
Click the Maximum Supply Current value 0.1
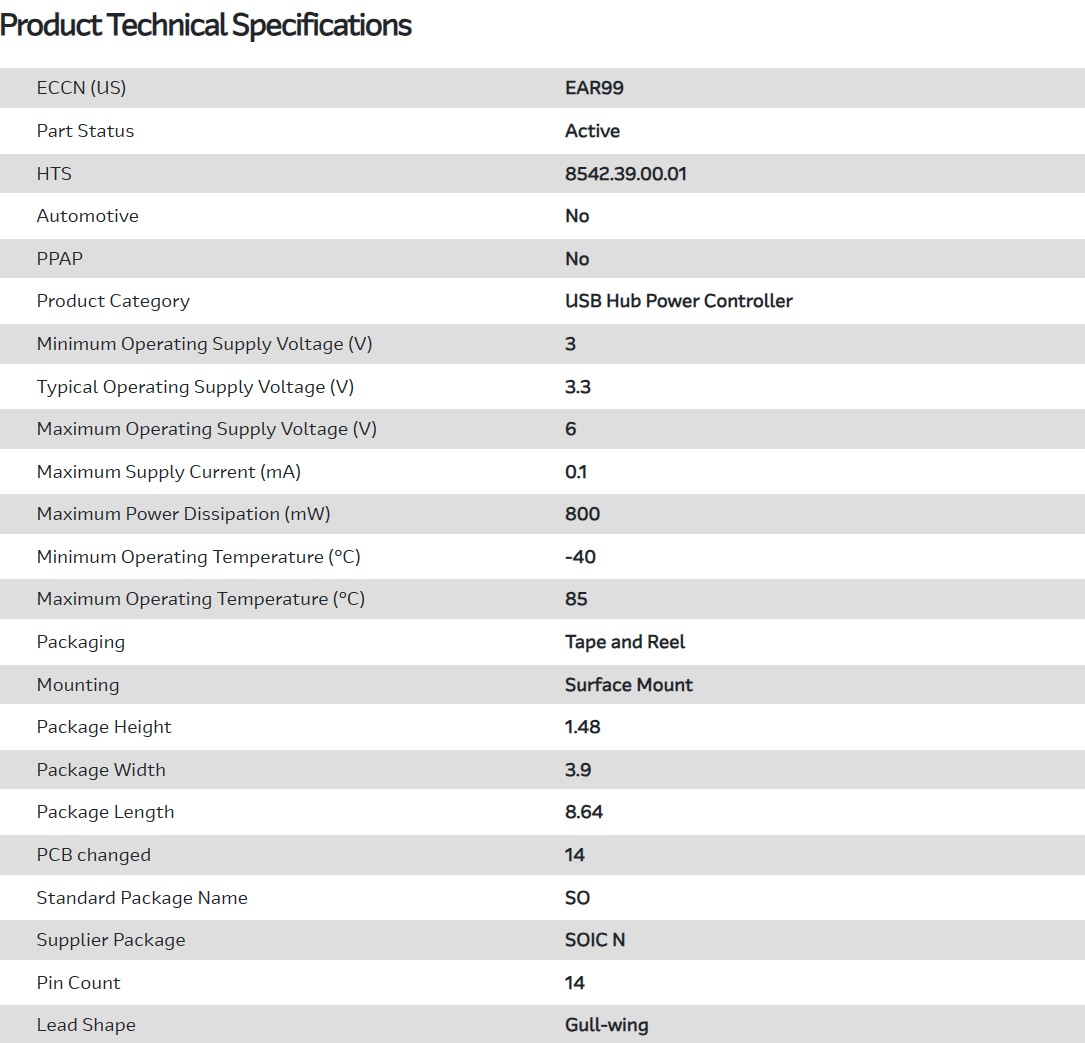[x=576, y=472]
